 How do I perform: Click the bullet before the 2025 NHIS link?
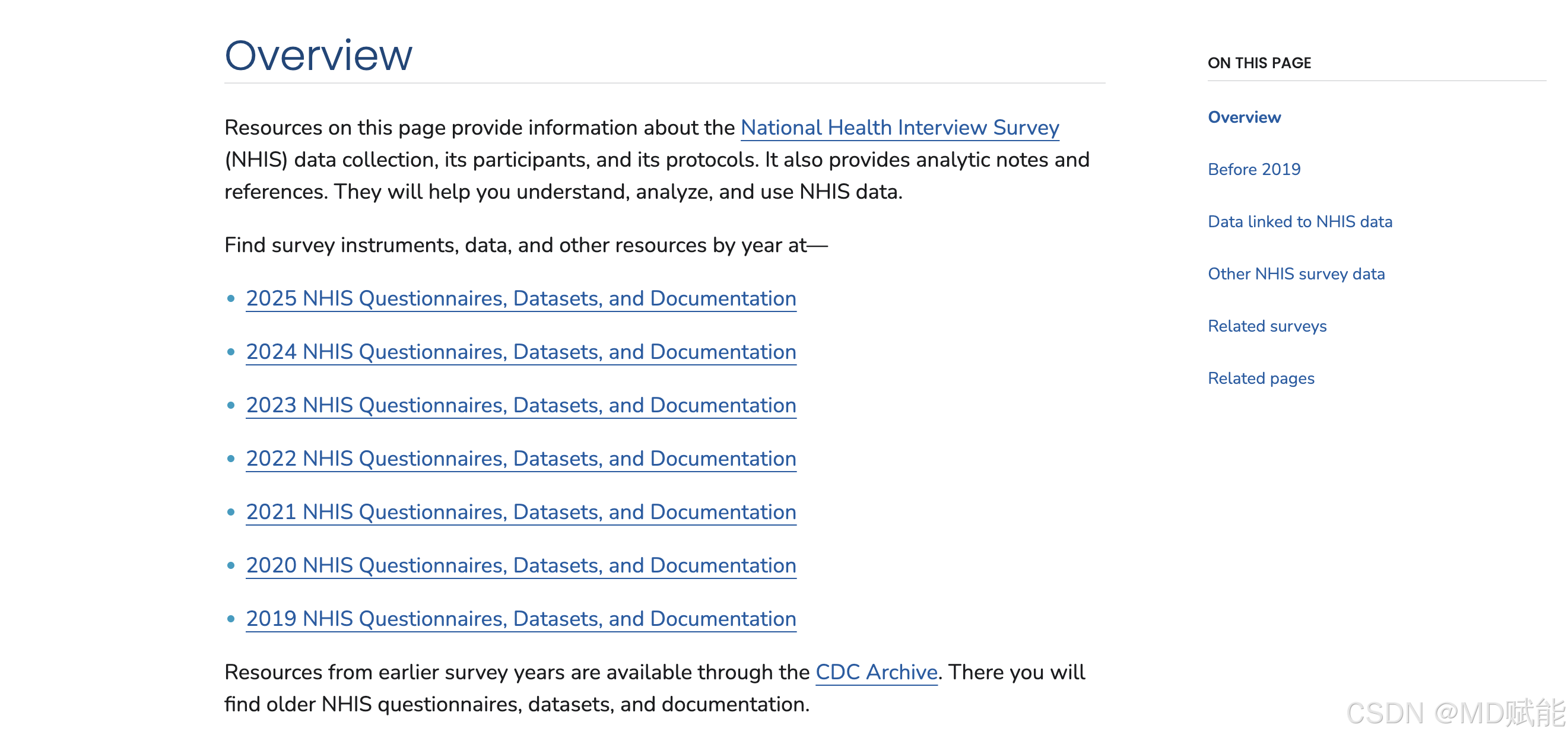231,299
